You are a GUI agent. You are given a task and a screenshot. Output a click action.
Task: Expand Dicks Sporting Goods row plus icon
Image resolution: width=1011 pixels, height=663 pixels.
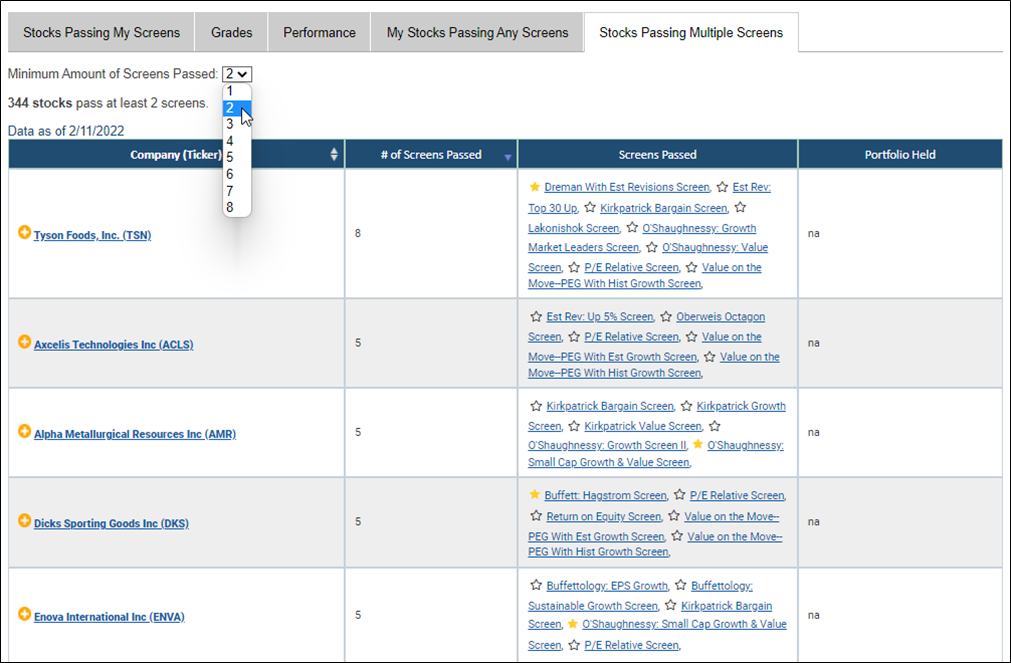[x=25, y=521]
